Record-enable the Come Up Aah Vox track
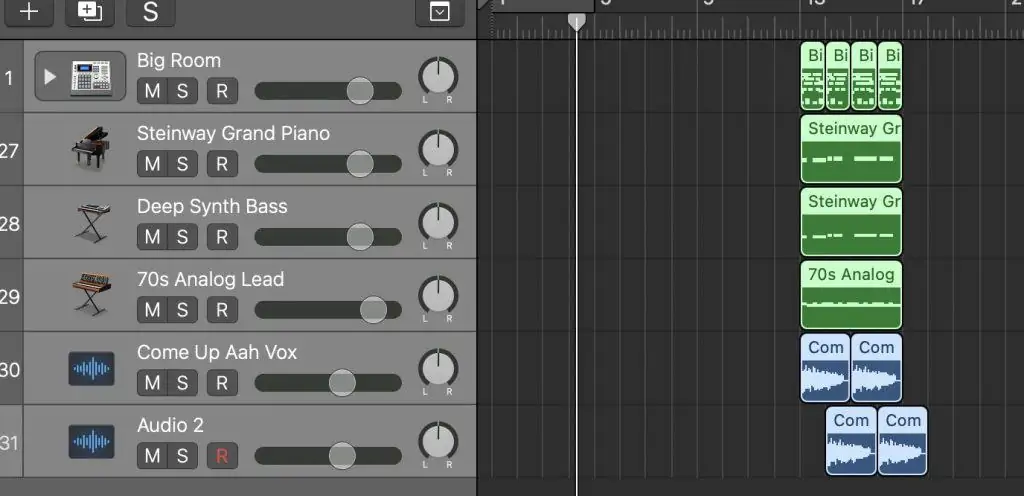 tap(222, 383)
